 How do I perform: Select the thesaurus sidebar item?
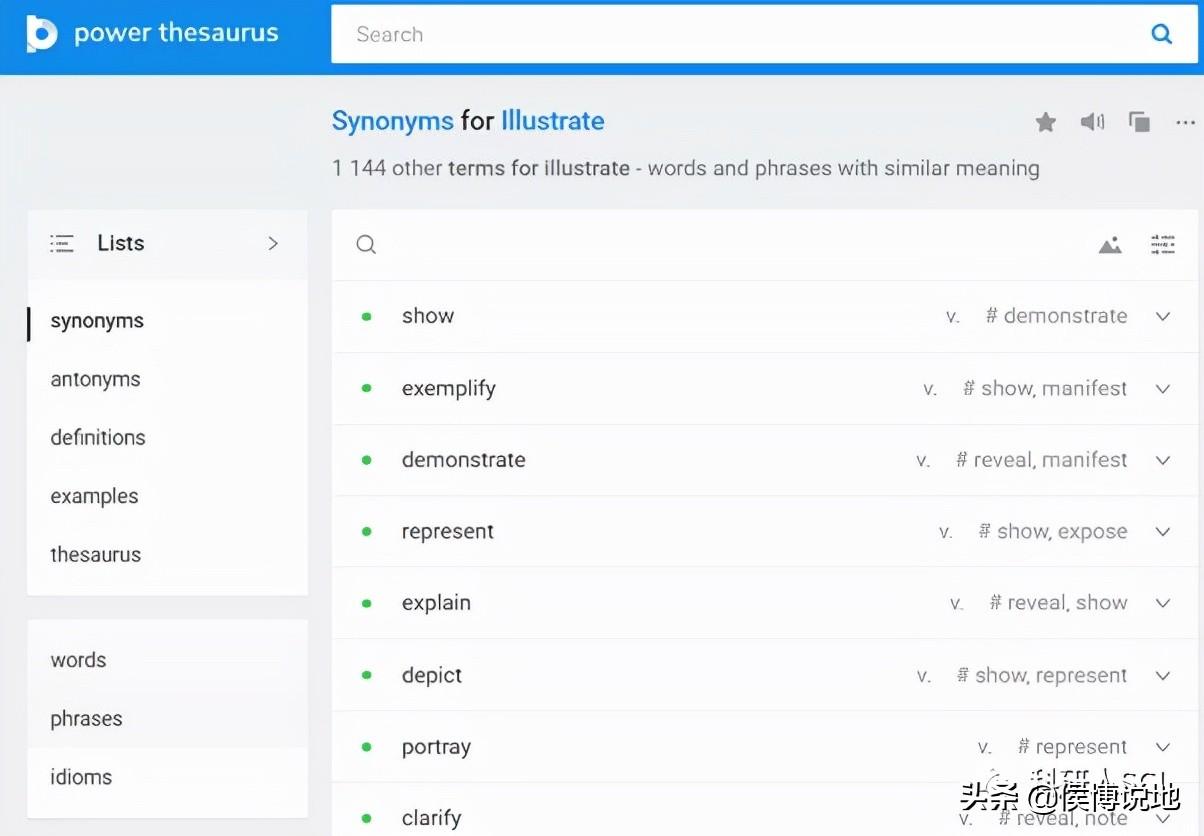96,555
